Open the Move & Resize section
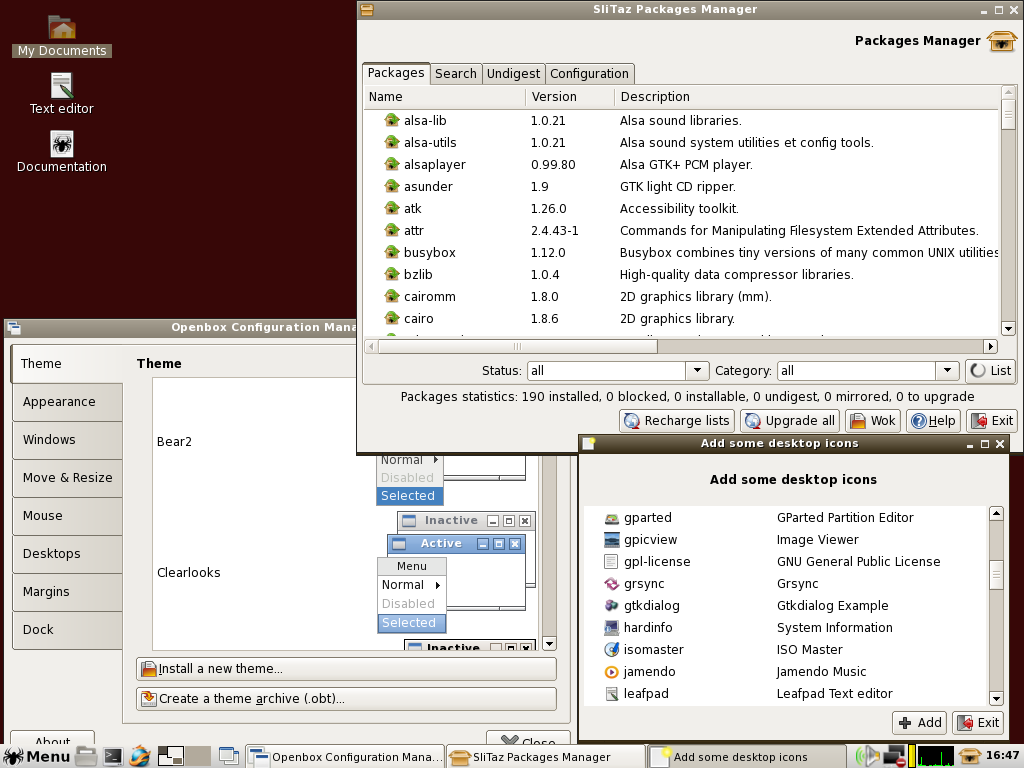 coord(67,478)
